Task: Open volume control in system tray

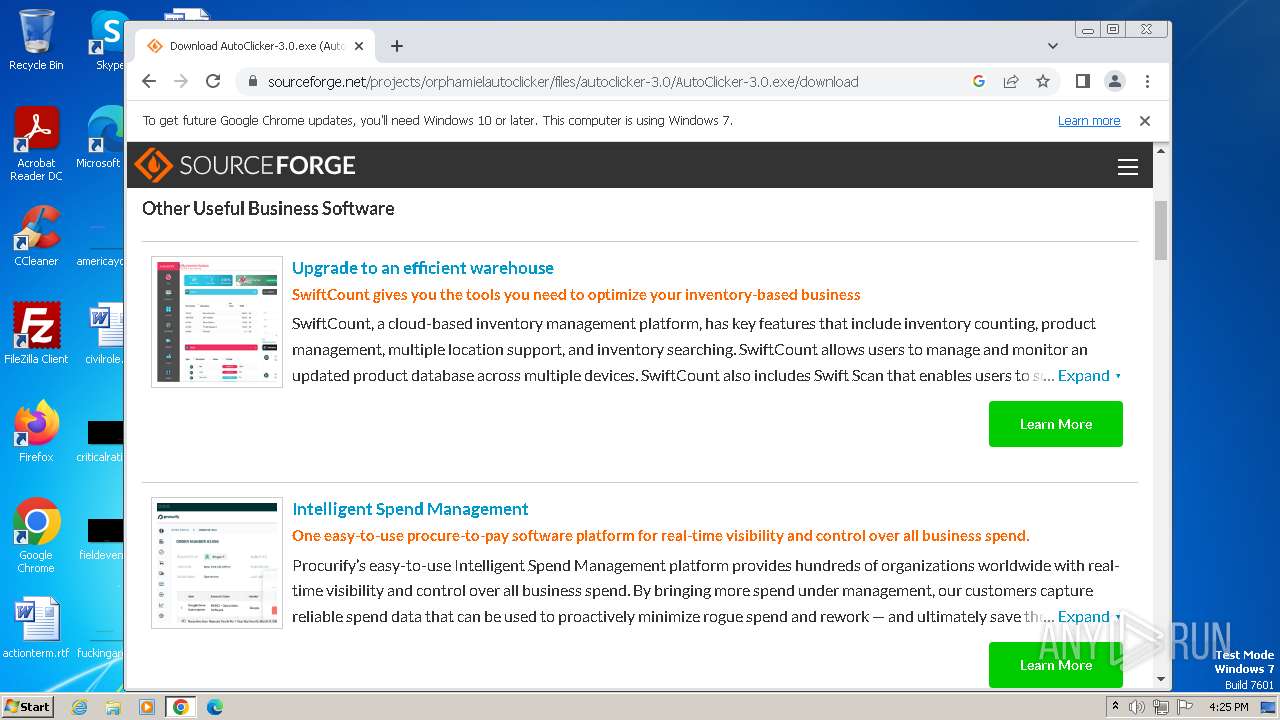Action: click(1136, 707)
